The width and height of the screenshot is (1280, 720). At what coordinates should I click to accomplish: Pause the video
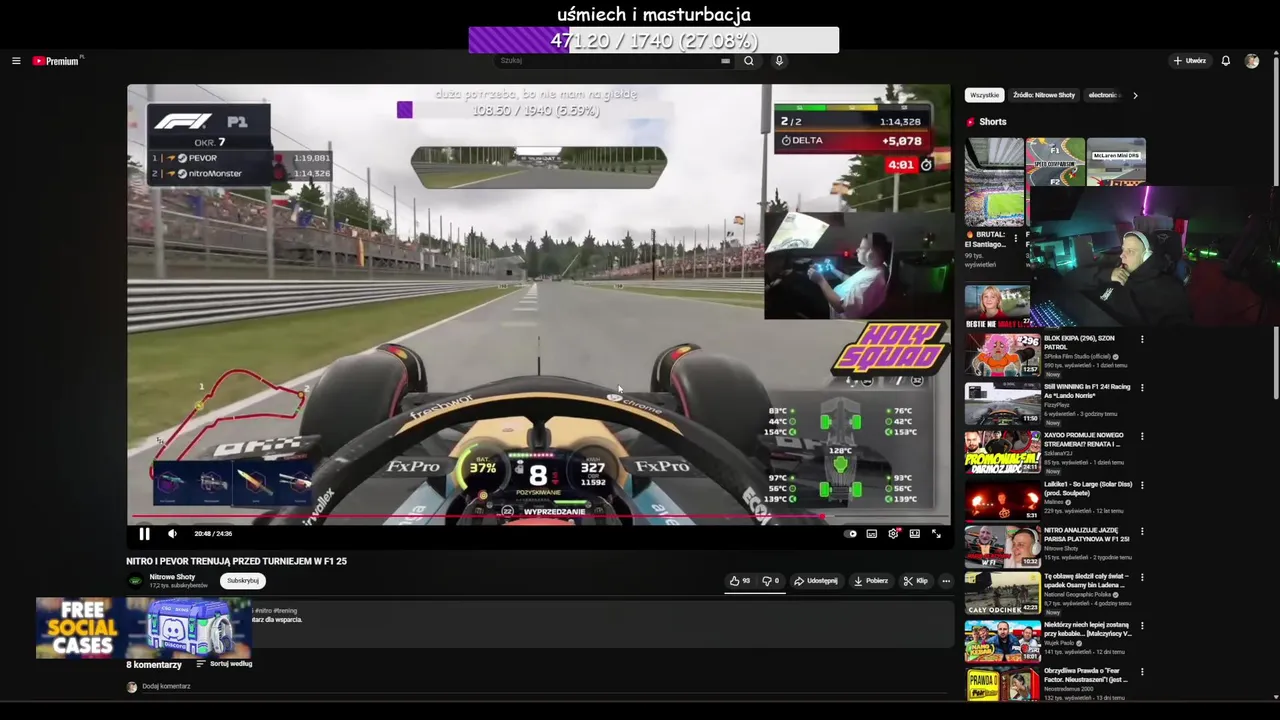coord(144,534)
